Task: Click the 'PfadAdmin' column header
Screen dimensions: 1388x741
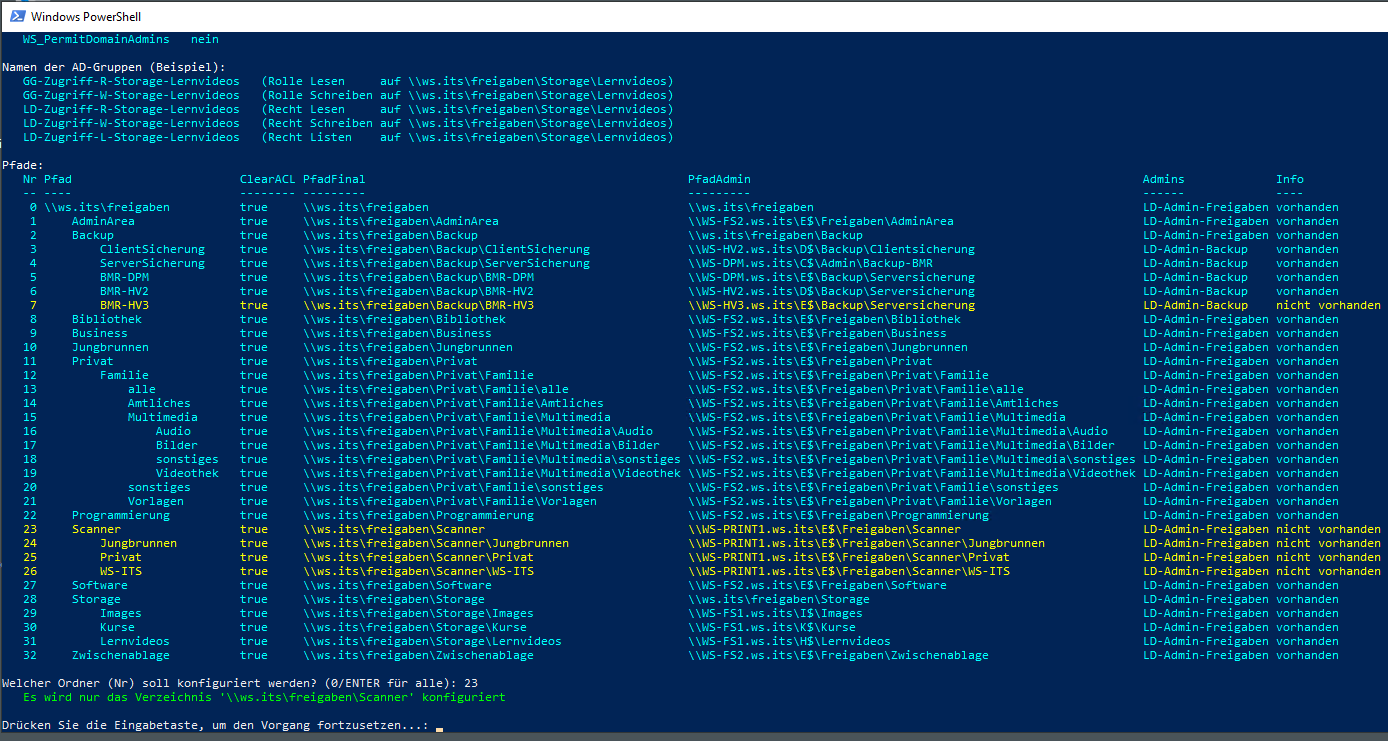Action: pyautogui.click(x=719, y=179)
